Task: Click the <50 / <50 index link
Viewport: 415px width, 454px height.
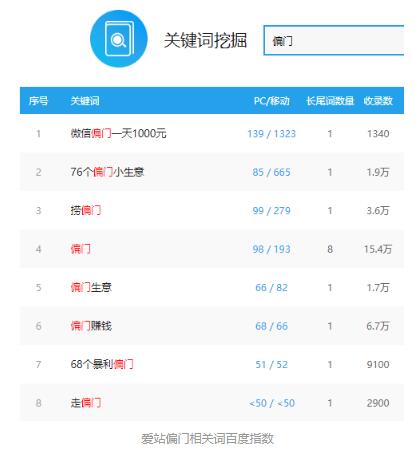Action: pyautogui.click(x=272, y=403)
